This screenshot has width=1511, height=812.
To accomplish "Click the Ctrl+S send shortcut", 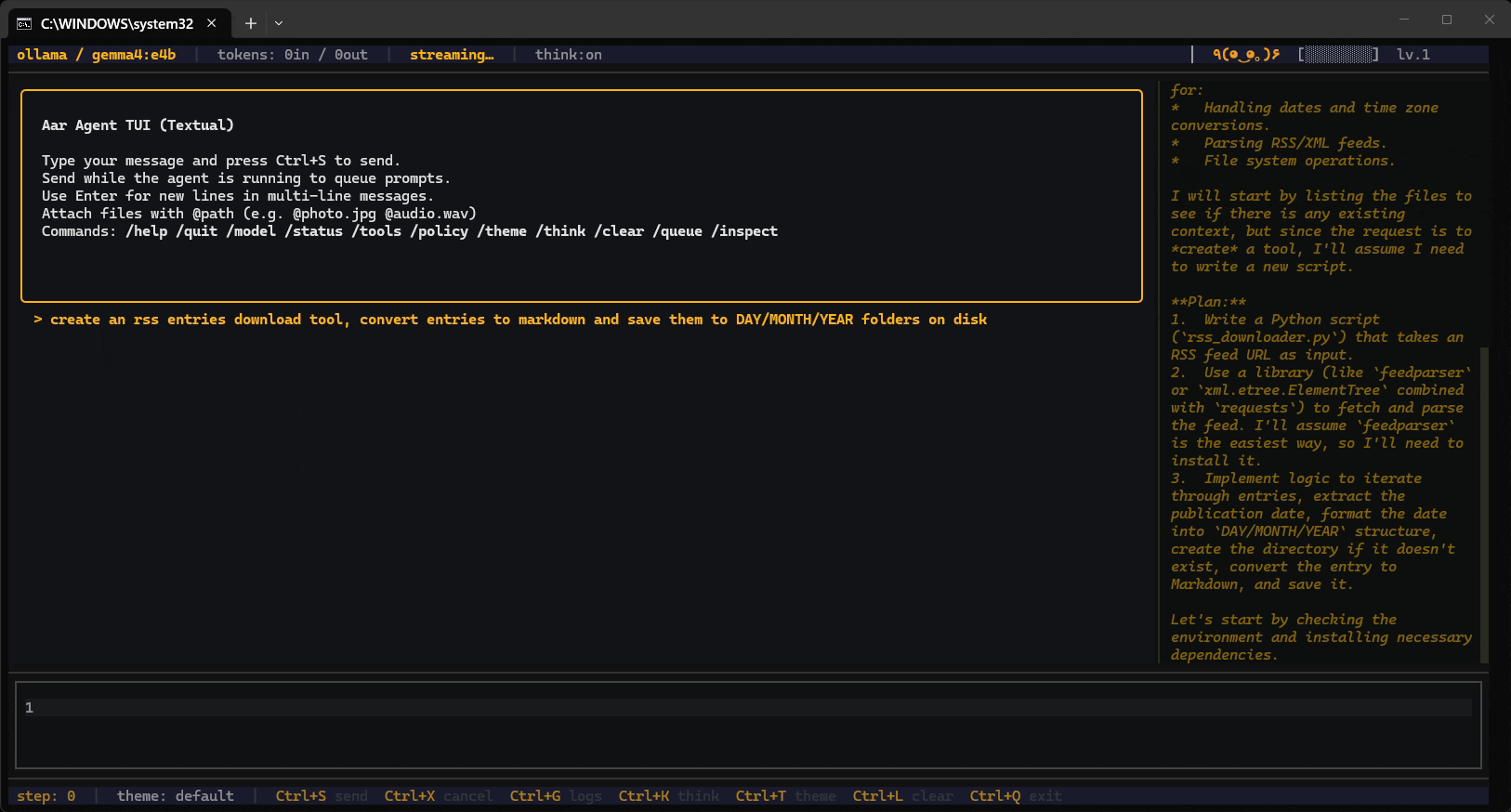I will (322, 796).
